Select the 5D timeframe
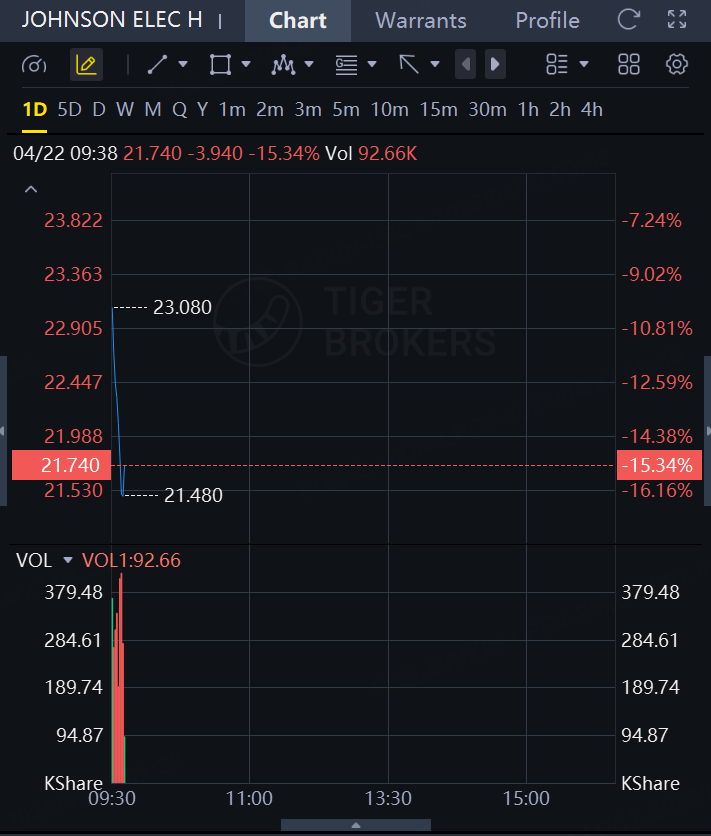This screenshot has height=836, width=711. (x=69, y=110)
